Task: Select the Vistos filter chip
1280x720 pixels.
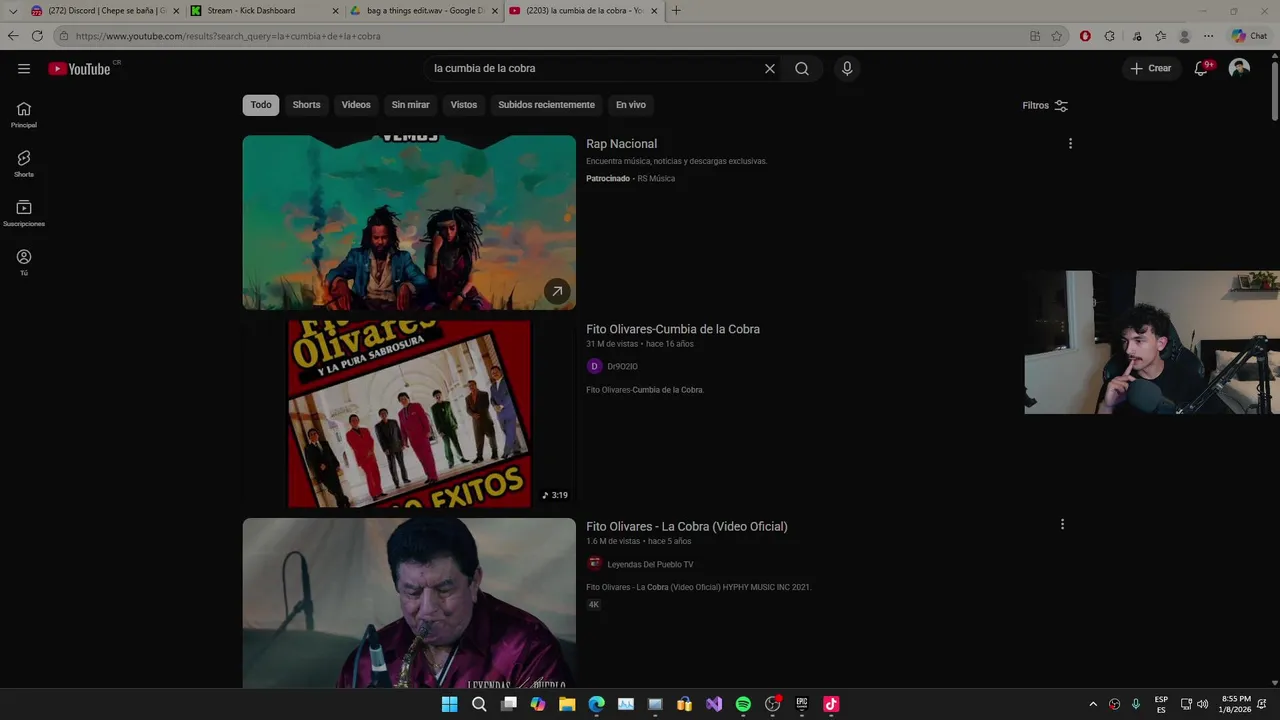Action: (x=464, y=105)
